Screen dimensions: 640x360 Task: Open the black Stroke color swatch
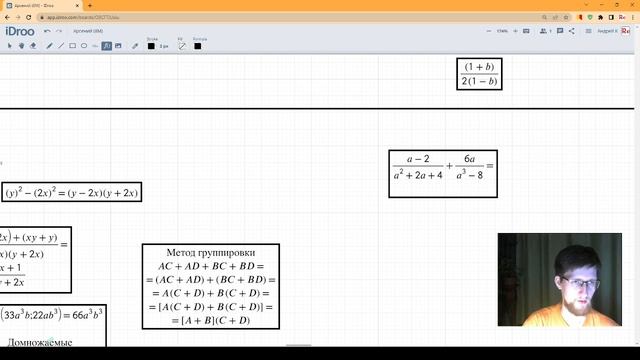(x=151, y=46)
